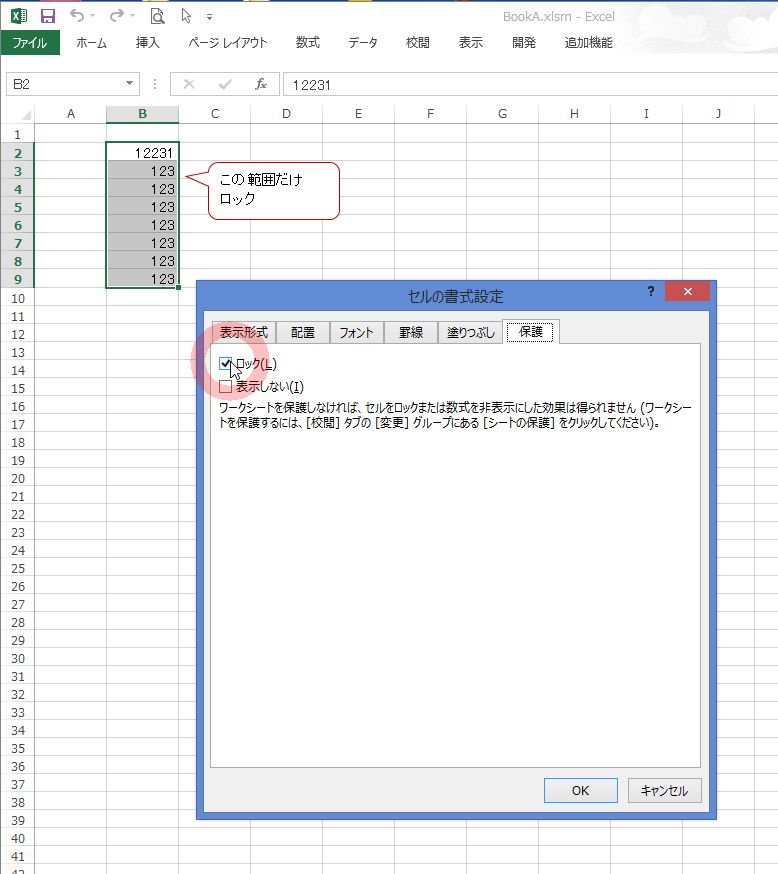Open the 校閲 ribbon tab
778x874 pixels.
pyautogui.click(x=417, y=43)
